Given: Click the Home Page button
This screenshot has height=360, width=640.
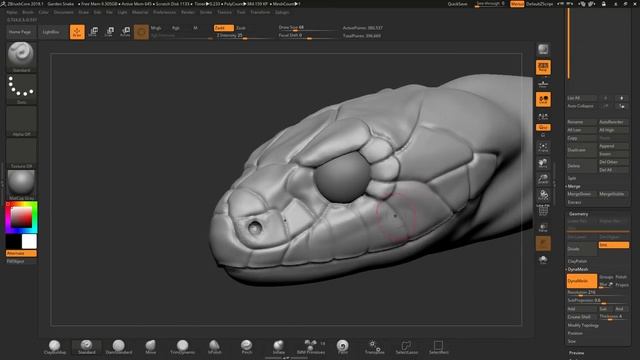Looking at the screenshot, I should (x=20, y=32).
